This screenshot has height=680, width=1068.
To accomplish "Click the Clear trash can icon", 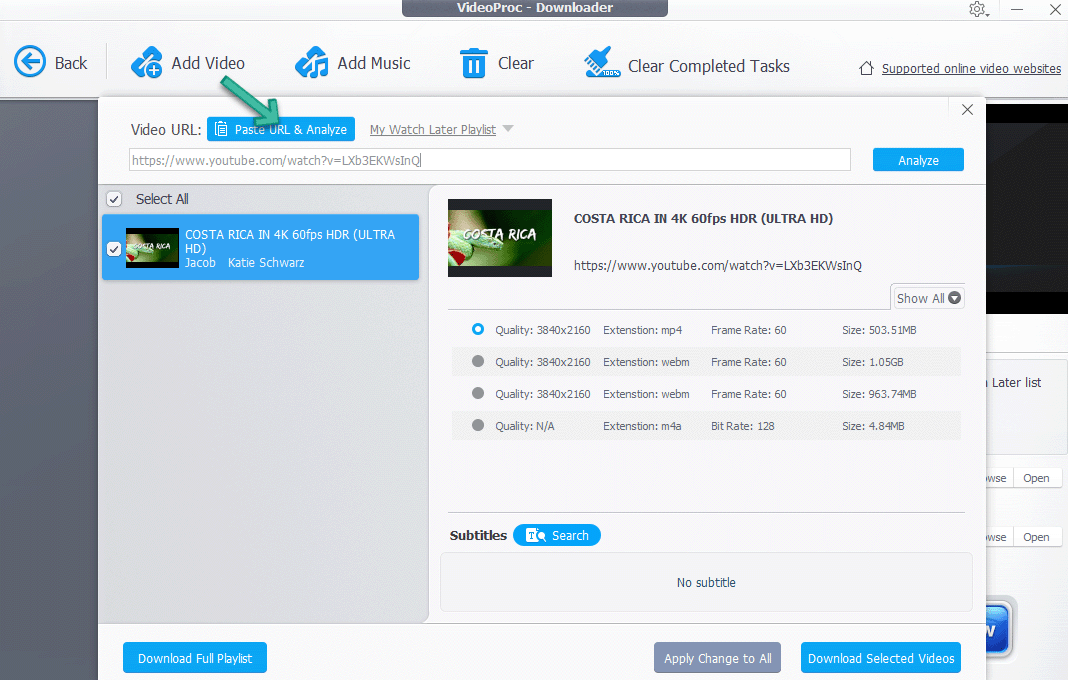I will pyautogui.click(x=473, y=63).
